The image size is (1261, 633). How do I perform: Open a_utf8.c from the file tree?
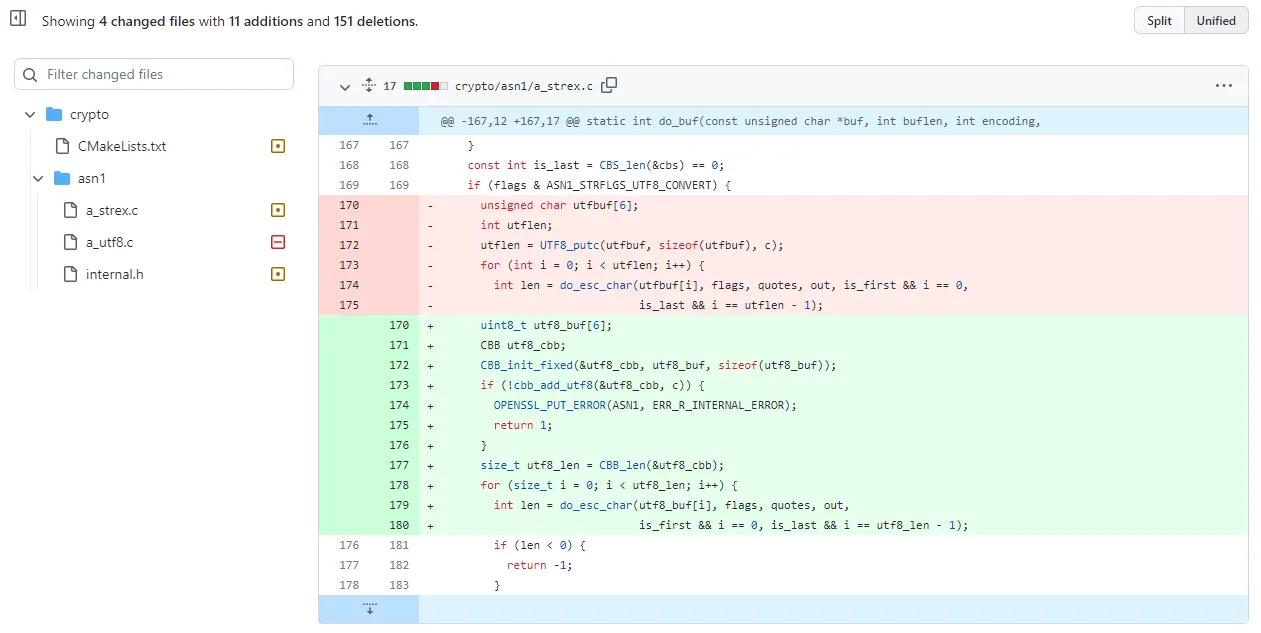[108, 242]
